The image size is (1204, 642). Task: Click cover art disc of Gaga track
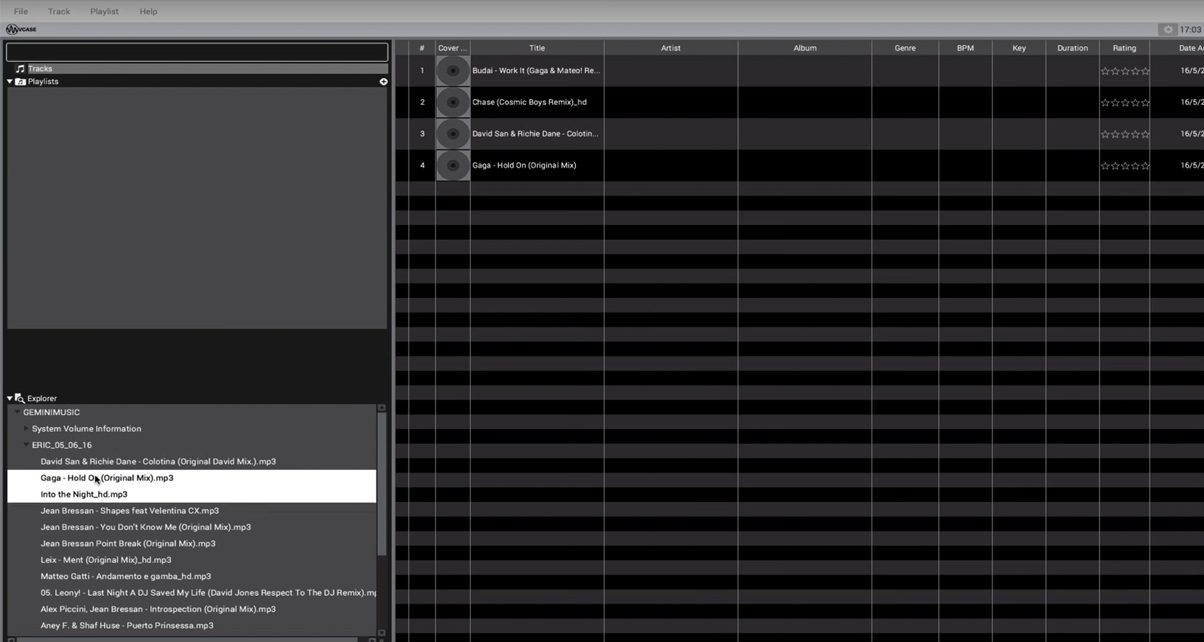click(453, 166)
